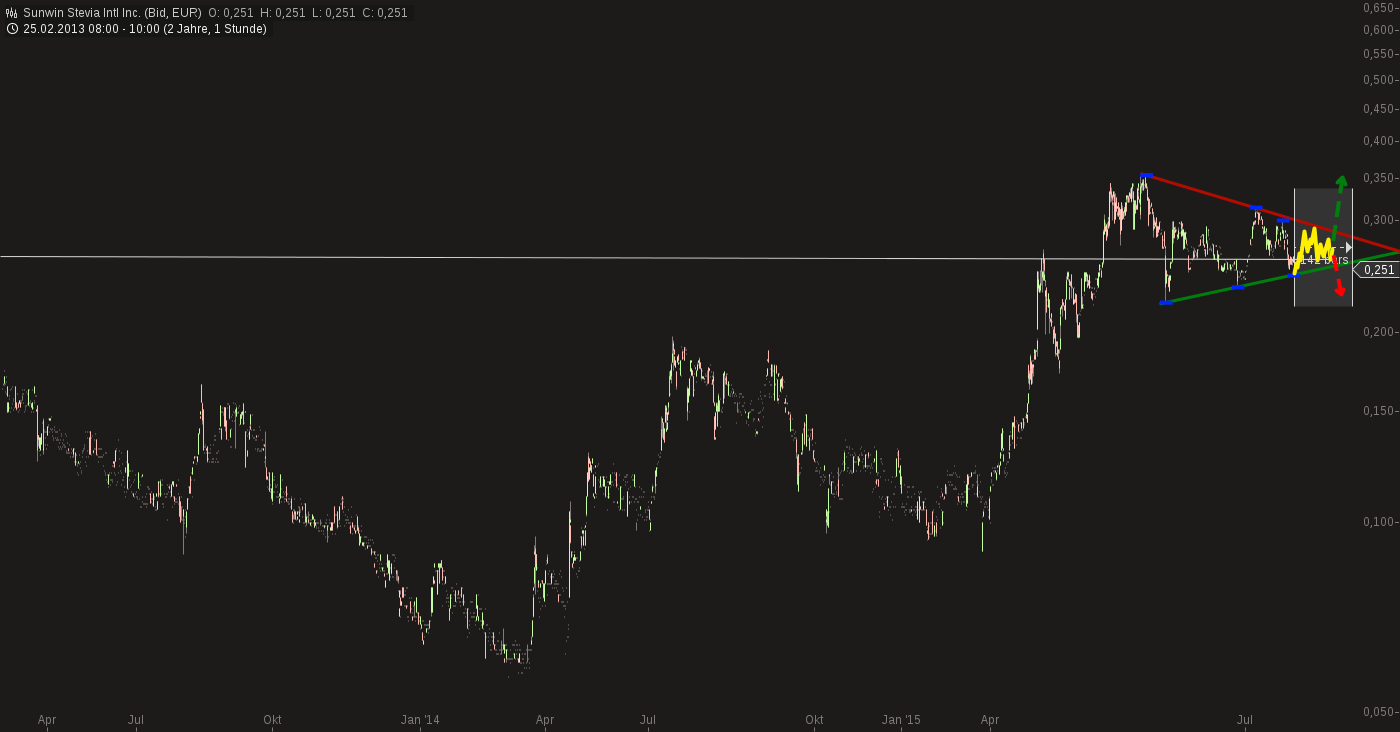
Task: Click the current price tag 0,251
Action: (1377, 269)
